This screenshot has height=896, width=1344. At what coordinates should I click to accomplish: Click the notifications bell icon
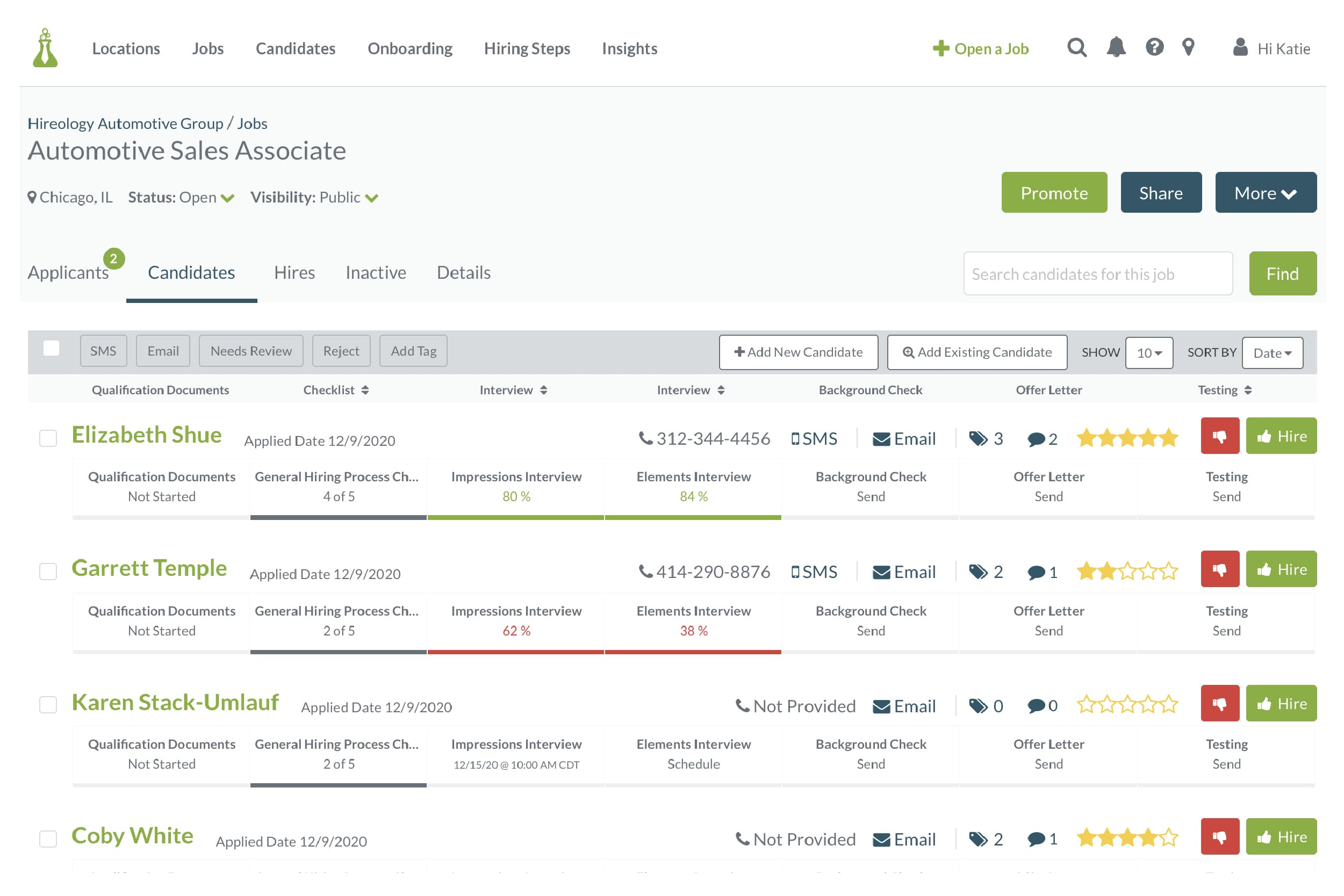[x=1116, y=47]
